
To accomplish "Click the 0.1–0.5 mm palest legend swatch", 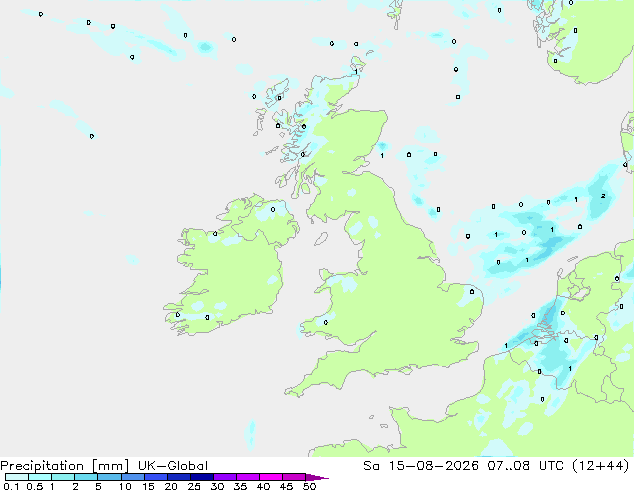I will (17, 477).
